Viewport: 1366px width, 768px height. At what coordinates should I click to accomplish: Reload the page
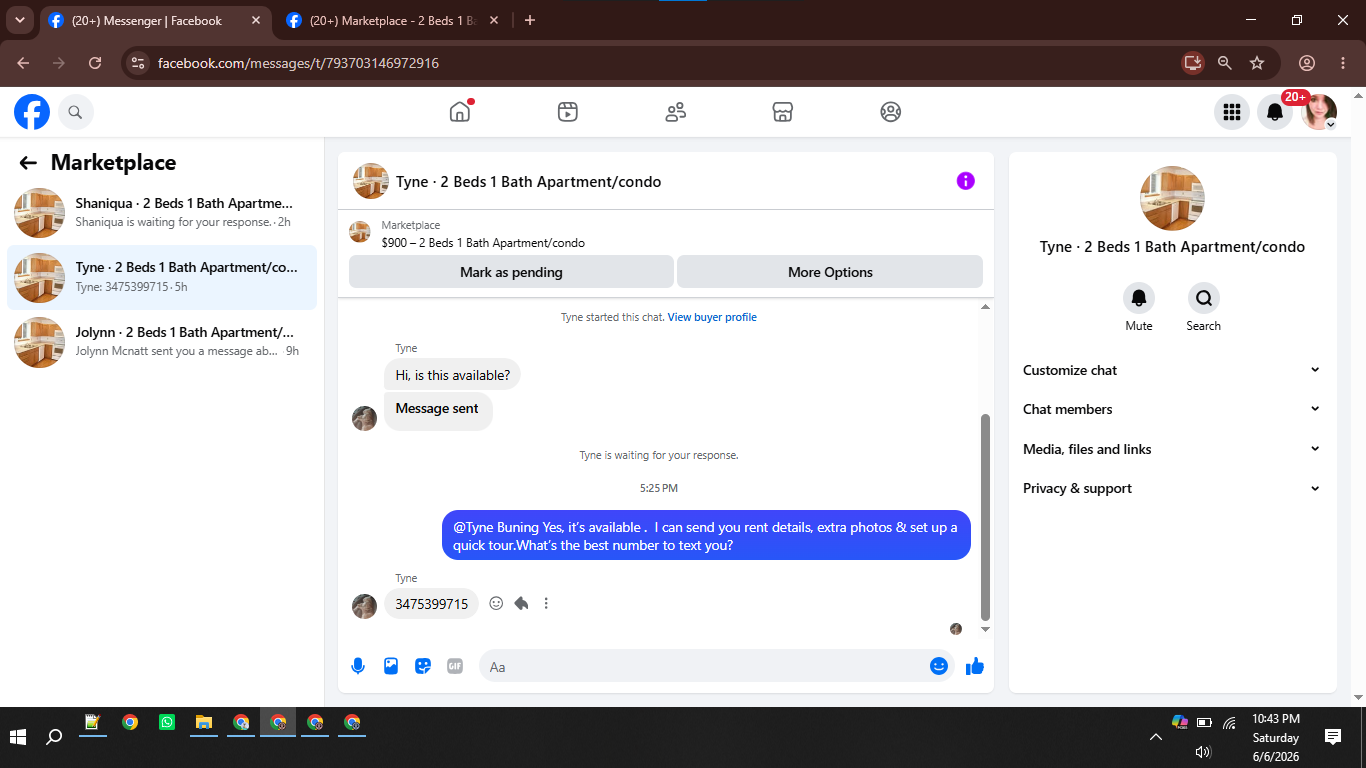(x=95, y=63)
